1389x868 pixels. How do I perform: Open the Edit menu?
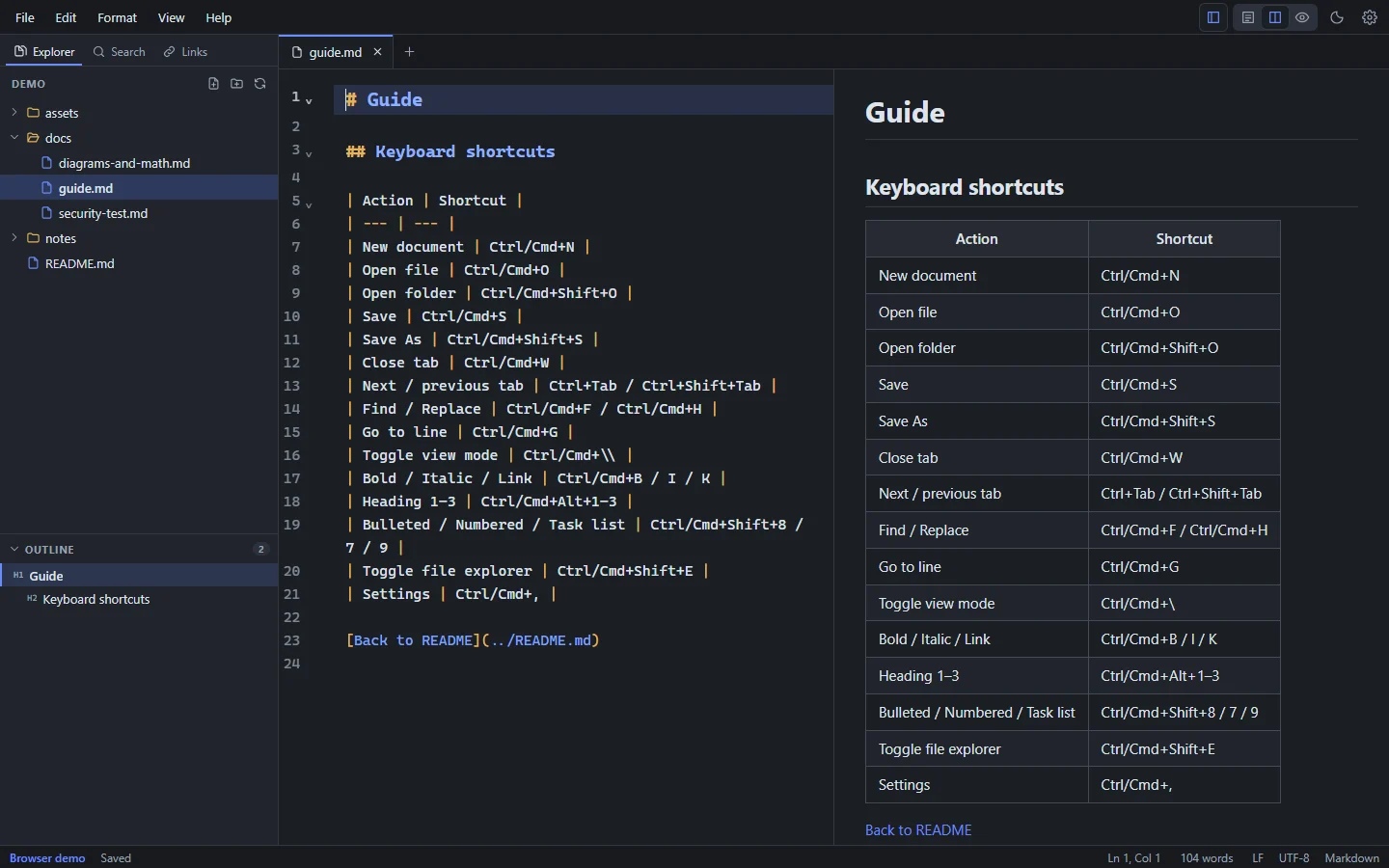click(66, 17)
